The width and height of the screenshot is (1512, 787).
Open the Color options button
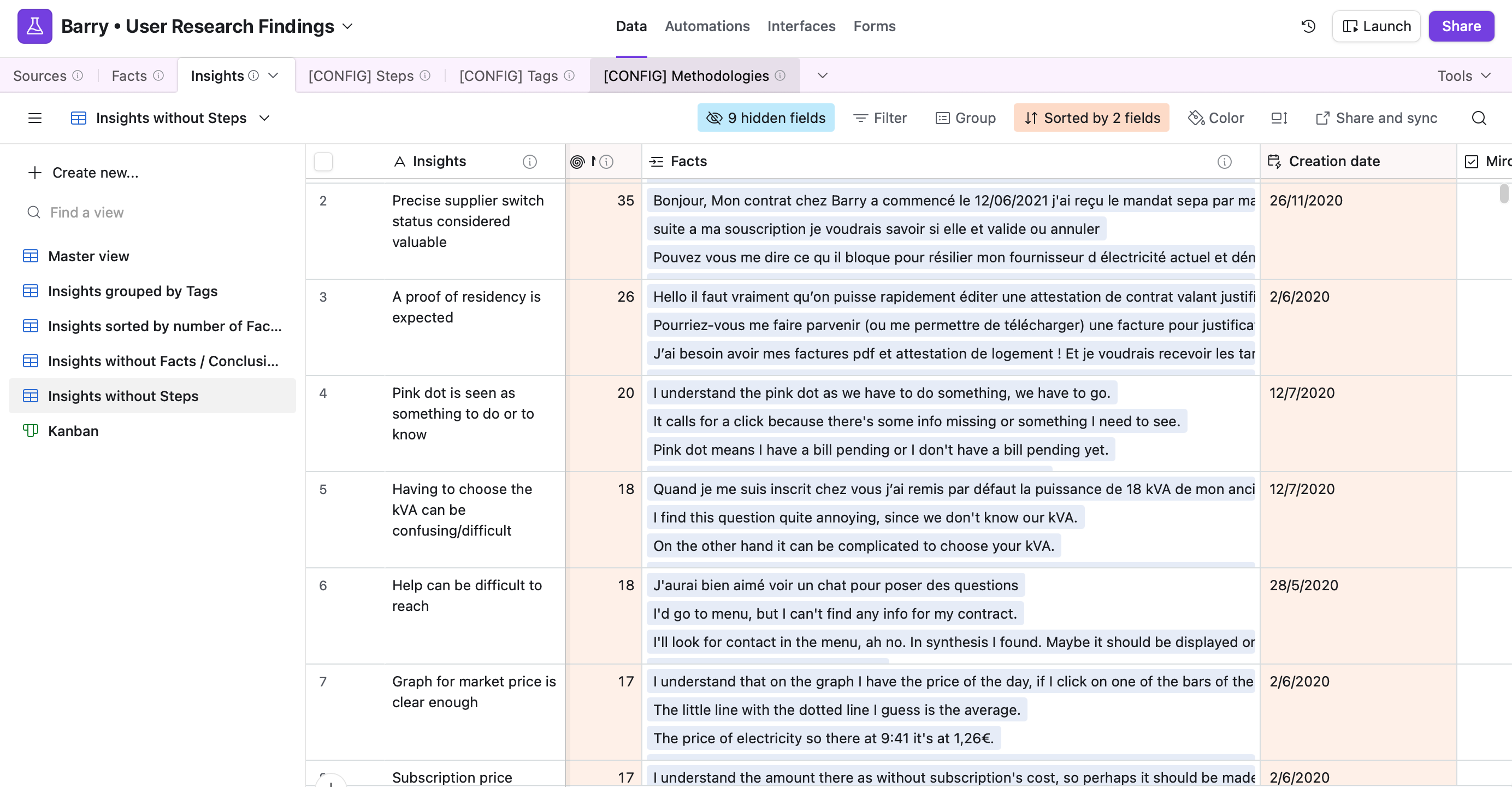[x=1215, y=118]
